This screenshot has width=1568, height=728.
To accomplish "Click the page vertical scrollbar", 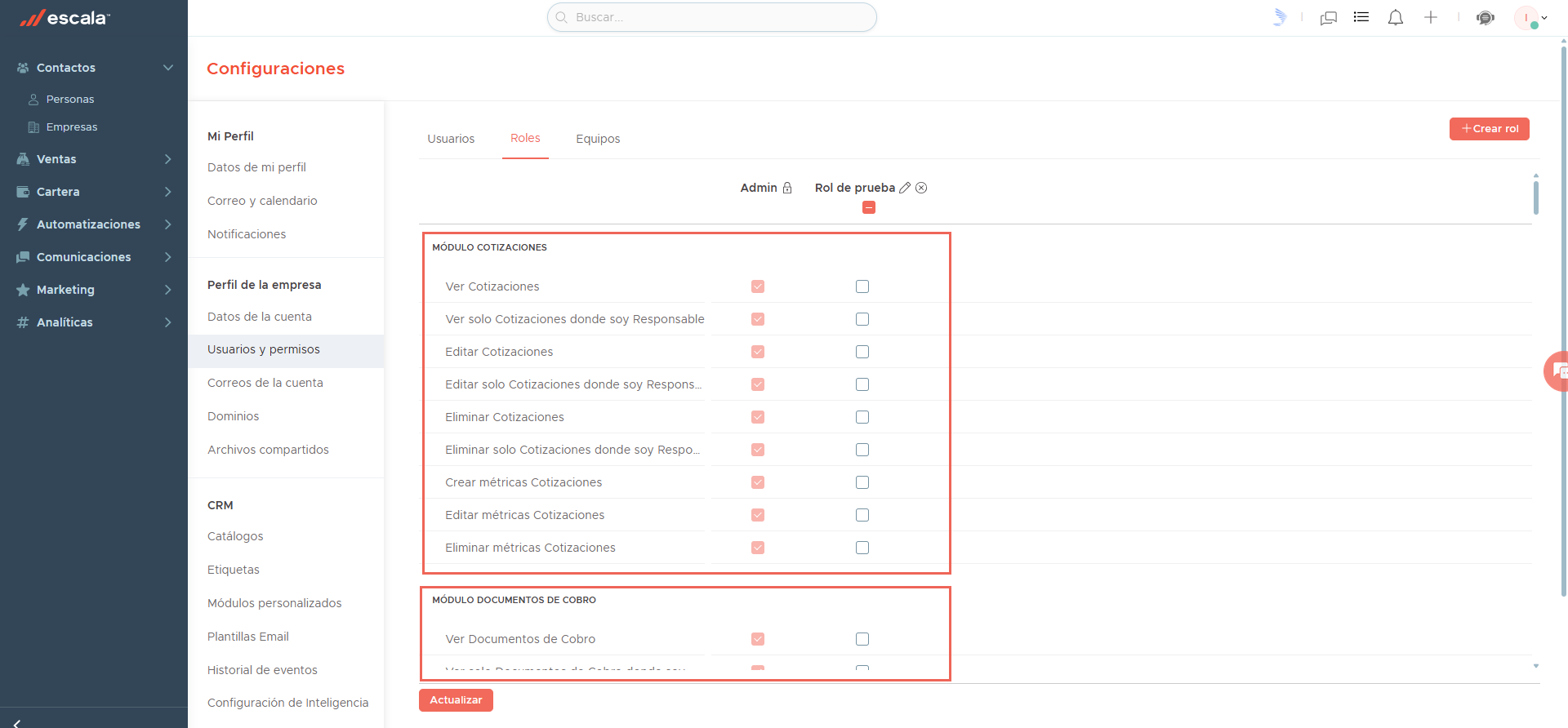I will (1564, 322).
